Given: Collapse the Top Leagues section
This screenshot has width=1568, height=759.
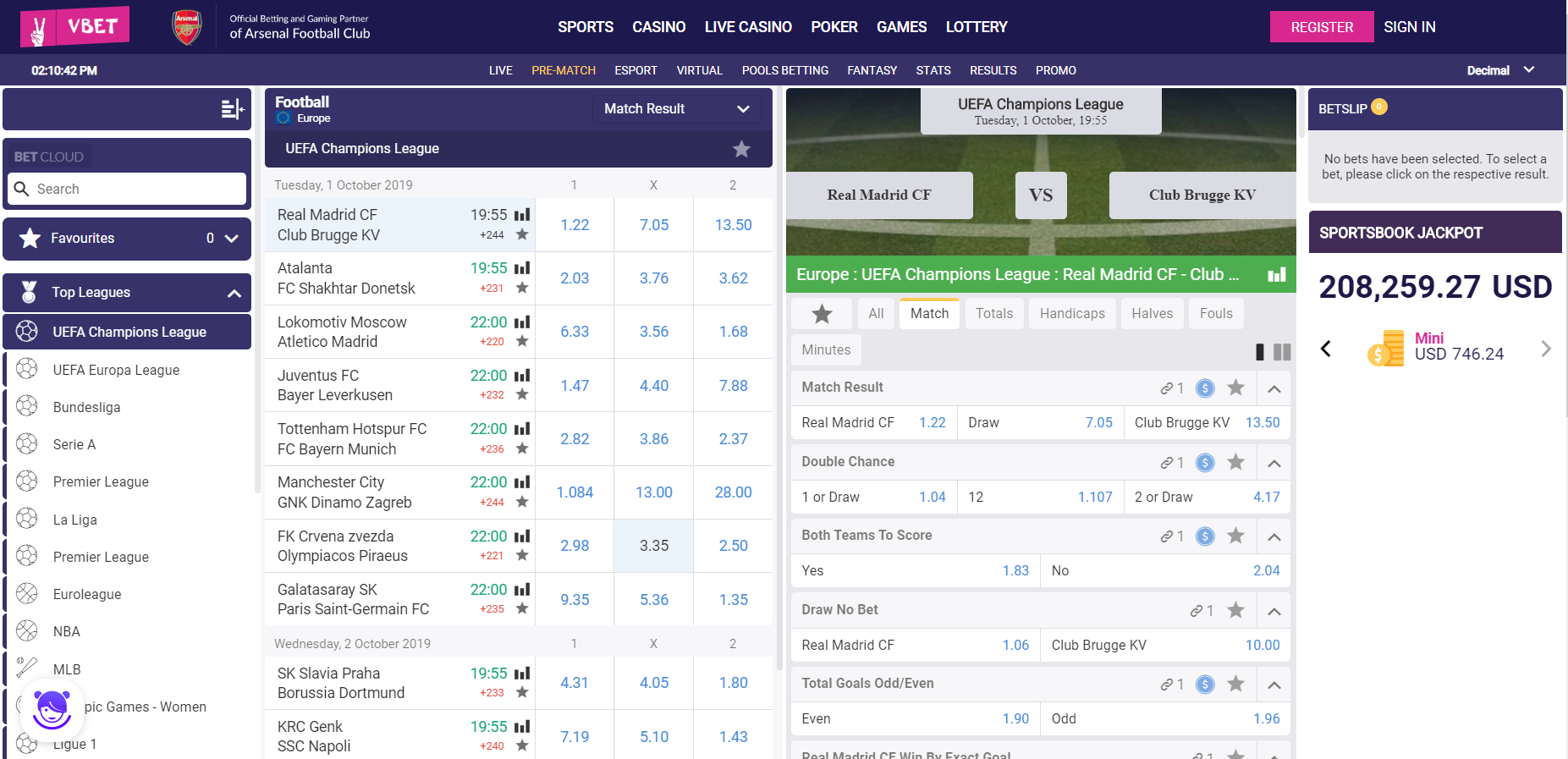Looking at the screenshot, I should tap(234, 293).
